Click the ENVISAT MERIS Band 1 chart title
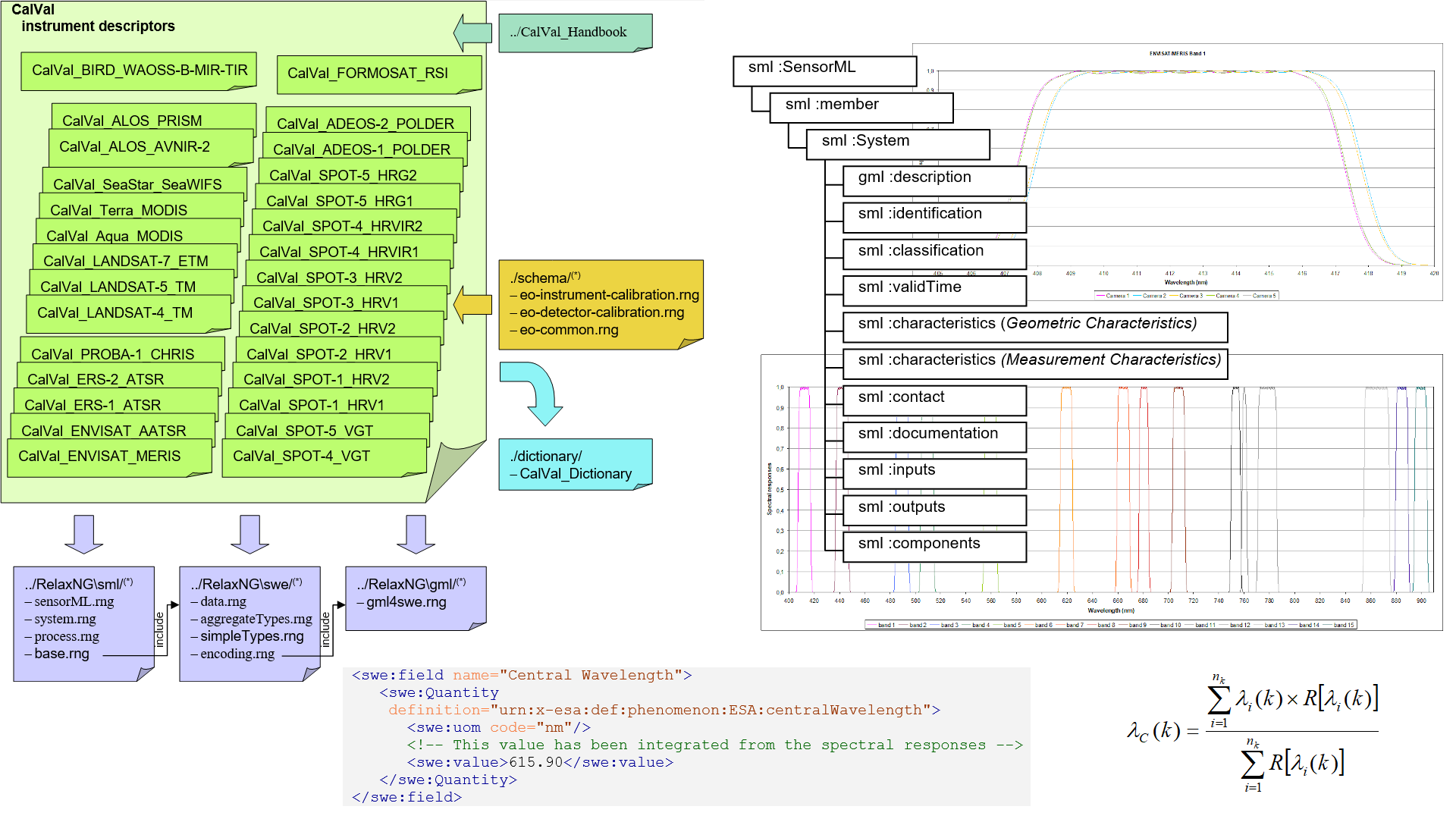 1177,54
